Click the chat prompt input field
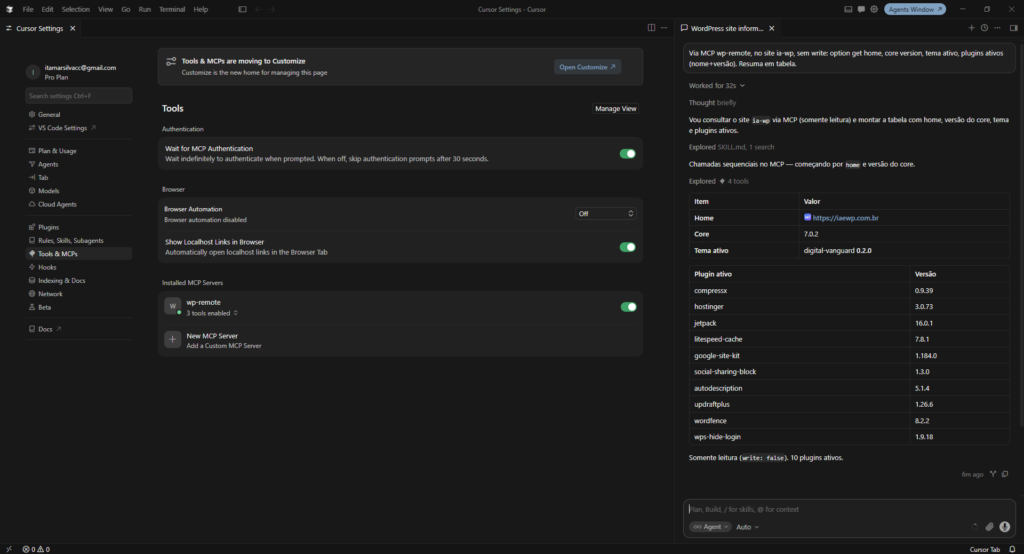Viewport: 1024px width, 554px height. [x=849, y=509]
